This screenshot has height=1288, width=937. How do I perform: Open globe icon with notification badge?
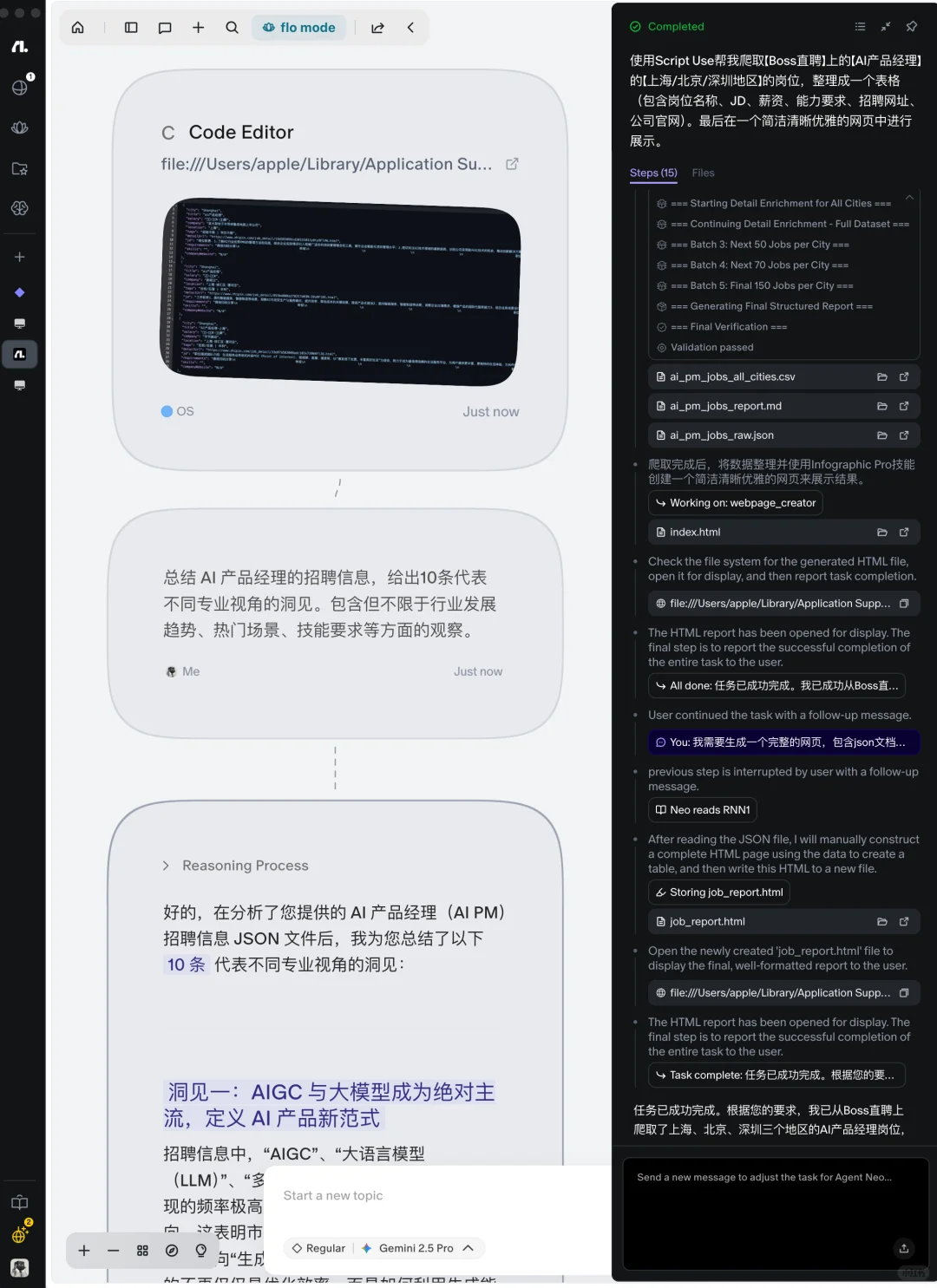(20, 87)
